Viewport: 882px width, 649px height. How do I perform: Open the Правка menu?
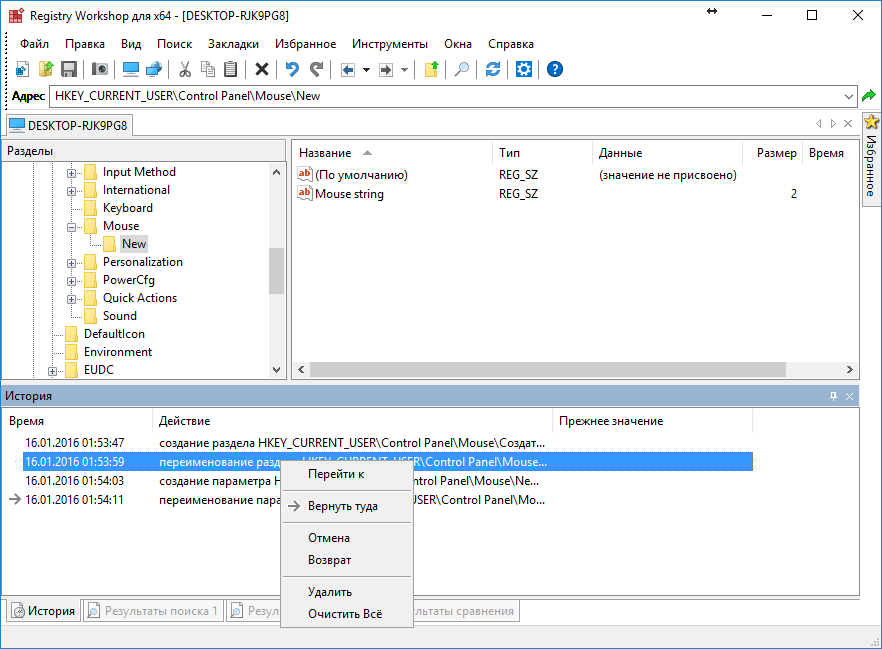85,44
